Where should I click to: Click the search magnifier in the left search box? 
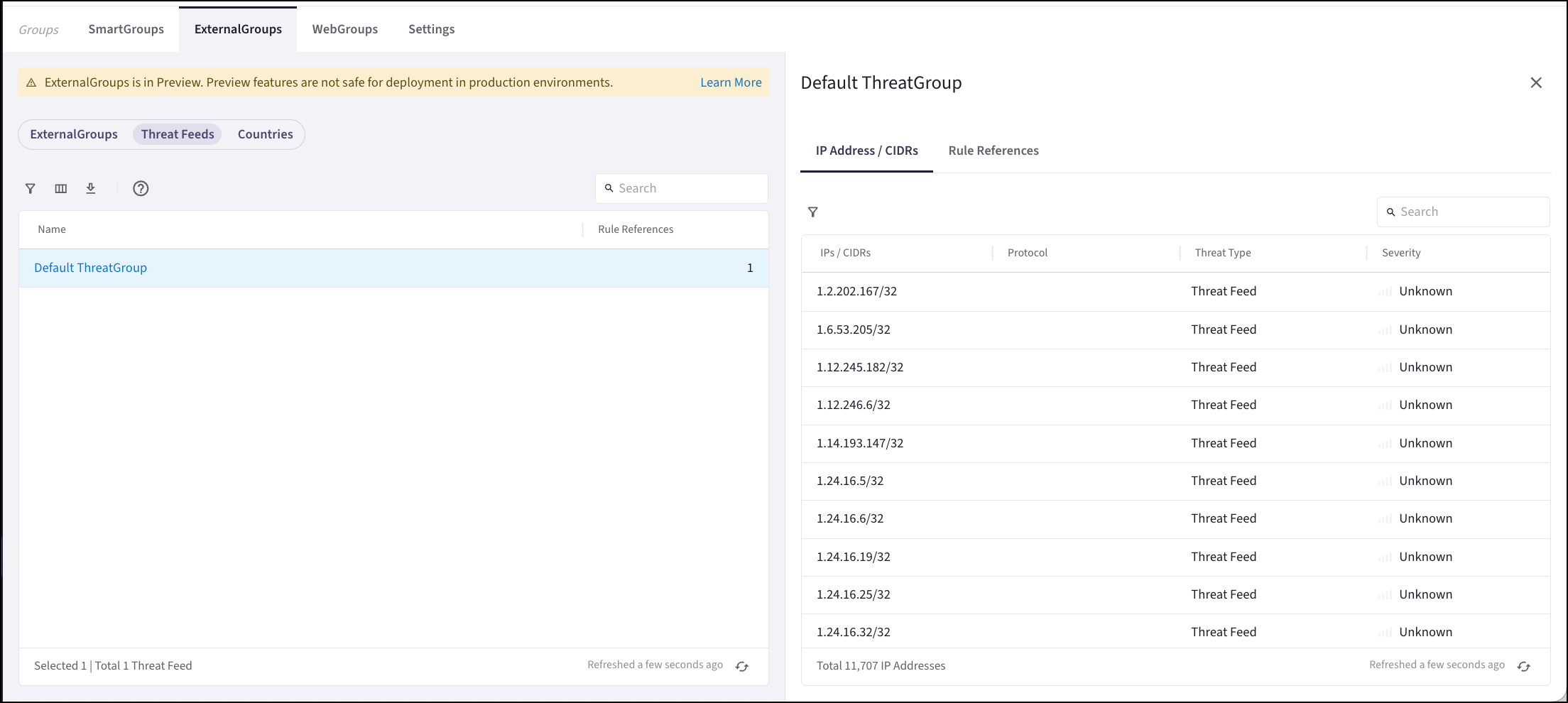click(609, 187)
